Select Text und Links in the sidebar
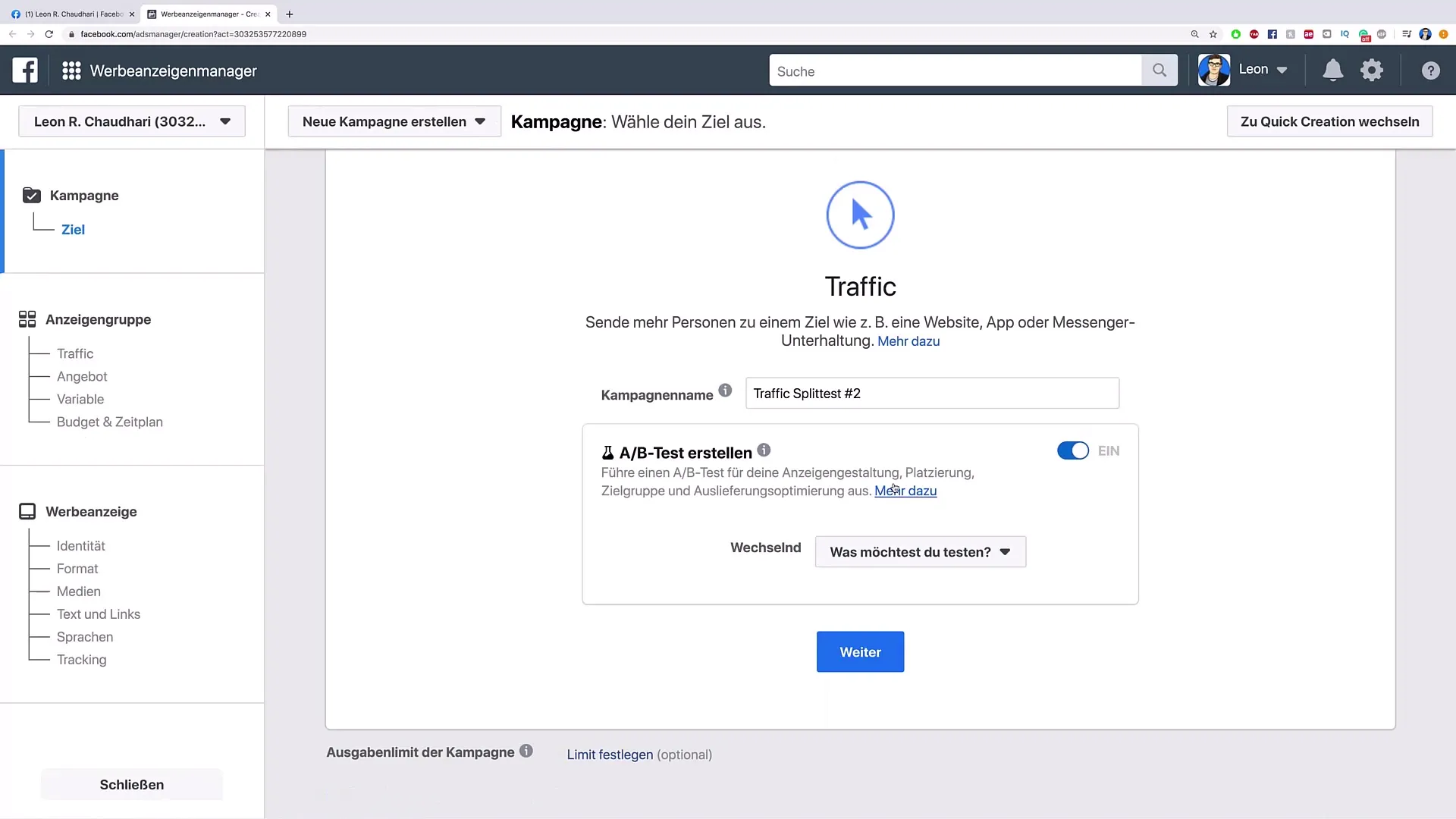Screen dimensions: 1456x819 click(x=99, y=614)
